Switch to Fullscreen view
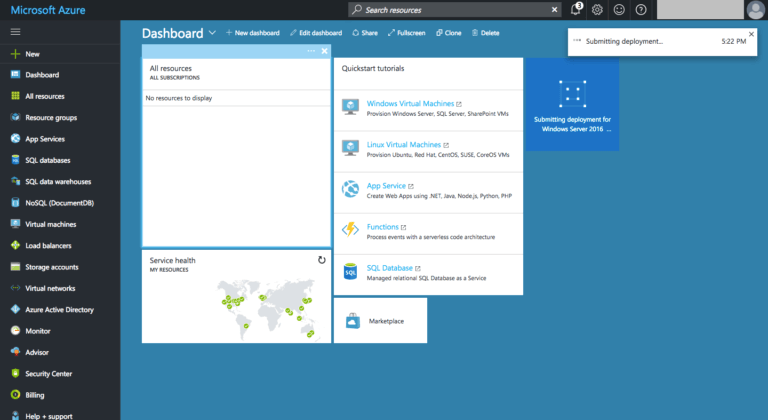768x420 pixels. click(x=407, y=33)
